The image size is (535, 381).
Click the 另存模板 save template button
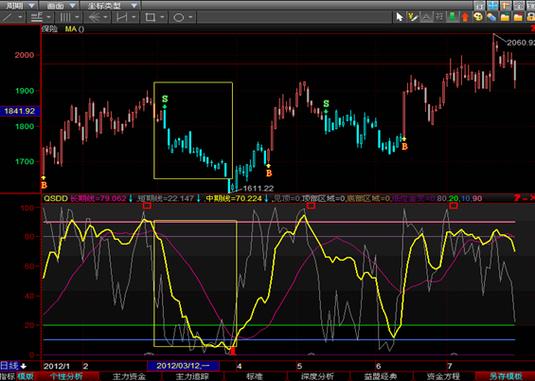[x=505, y=377]
